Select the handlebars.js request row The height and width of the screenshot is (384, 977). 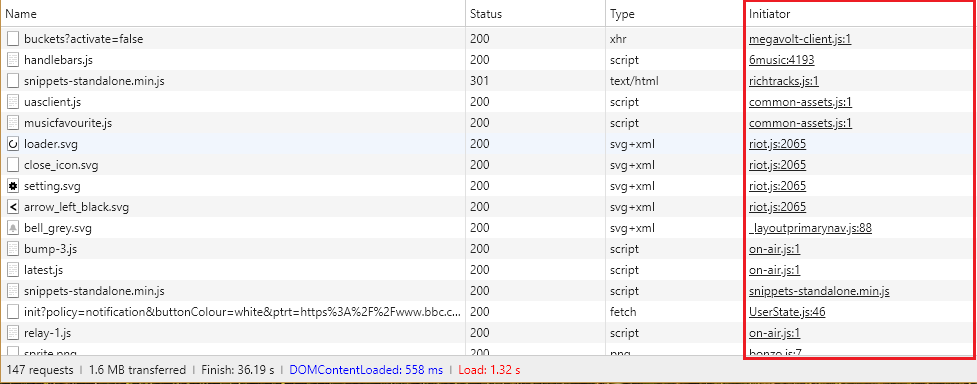[x=488, y=60]
